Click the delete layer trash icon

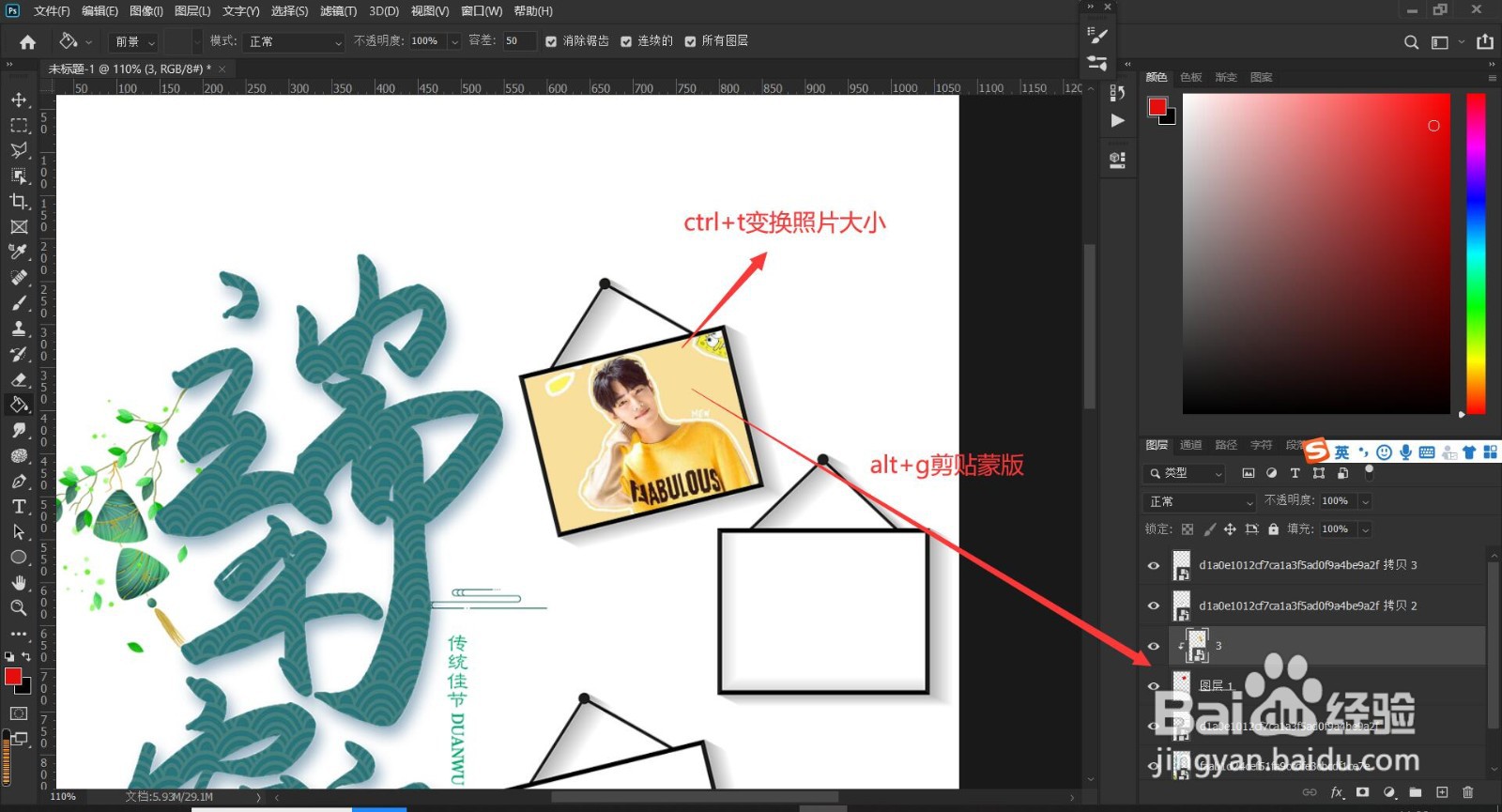tap(1468, 792)
